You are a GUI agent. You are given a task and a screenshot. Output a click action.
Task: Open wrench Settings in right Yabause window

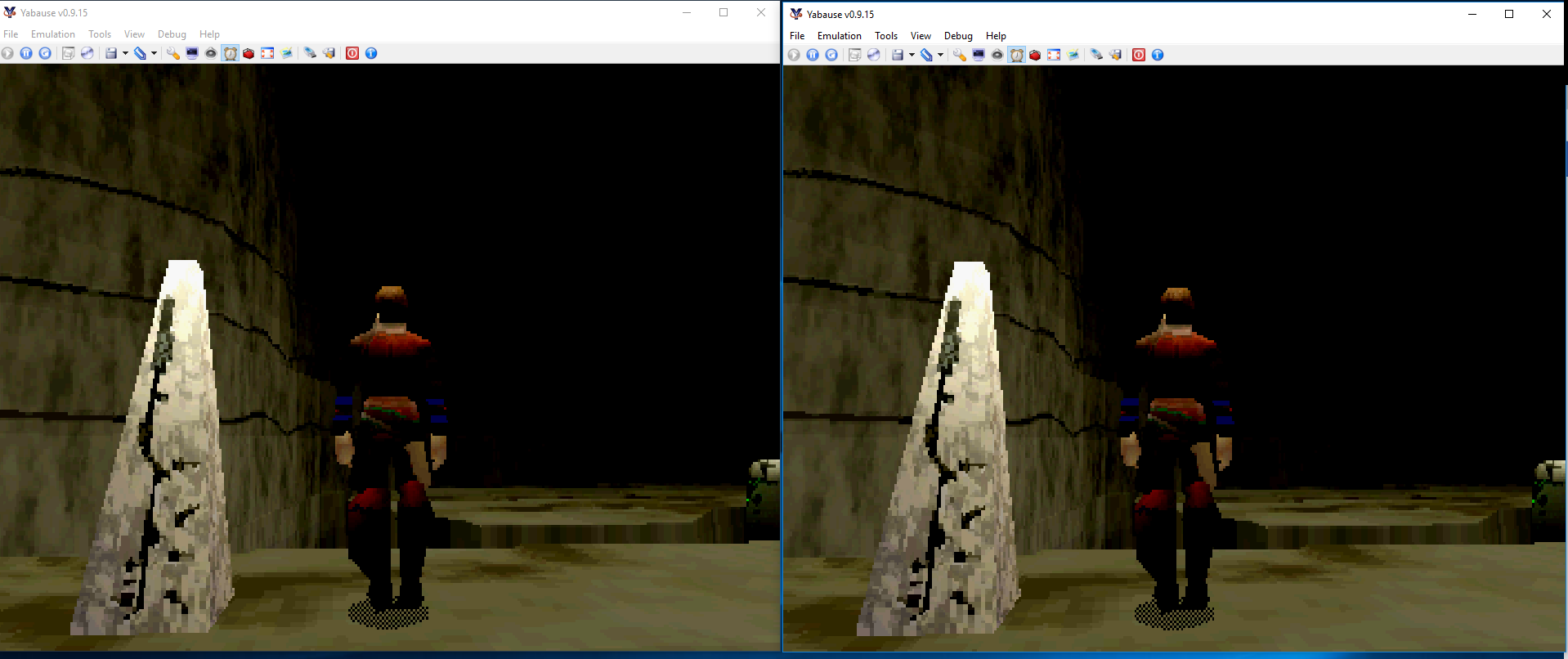(x=960, y=55)
